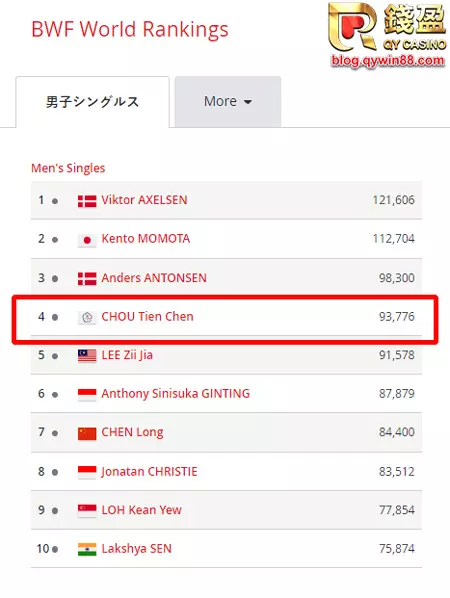
Task: Open Anders ANTONSEN player profile
Action: [154, 278]
